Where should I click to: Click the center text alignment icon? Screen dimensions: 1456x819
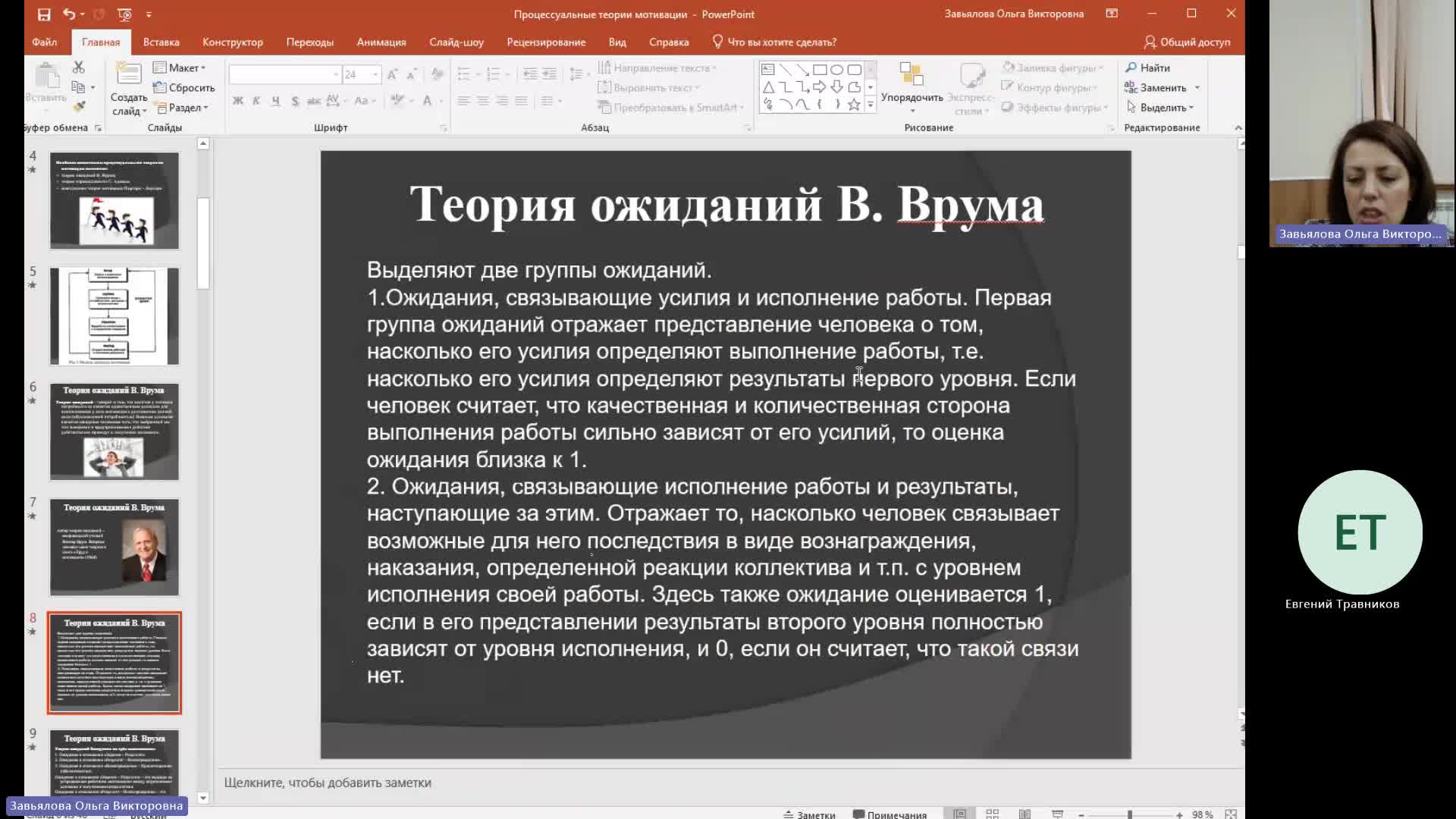482,100
